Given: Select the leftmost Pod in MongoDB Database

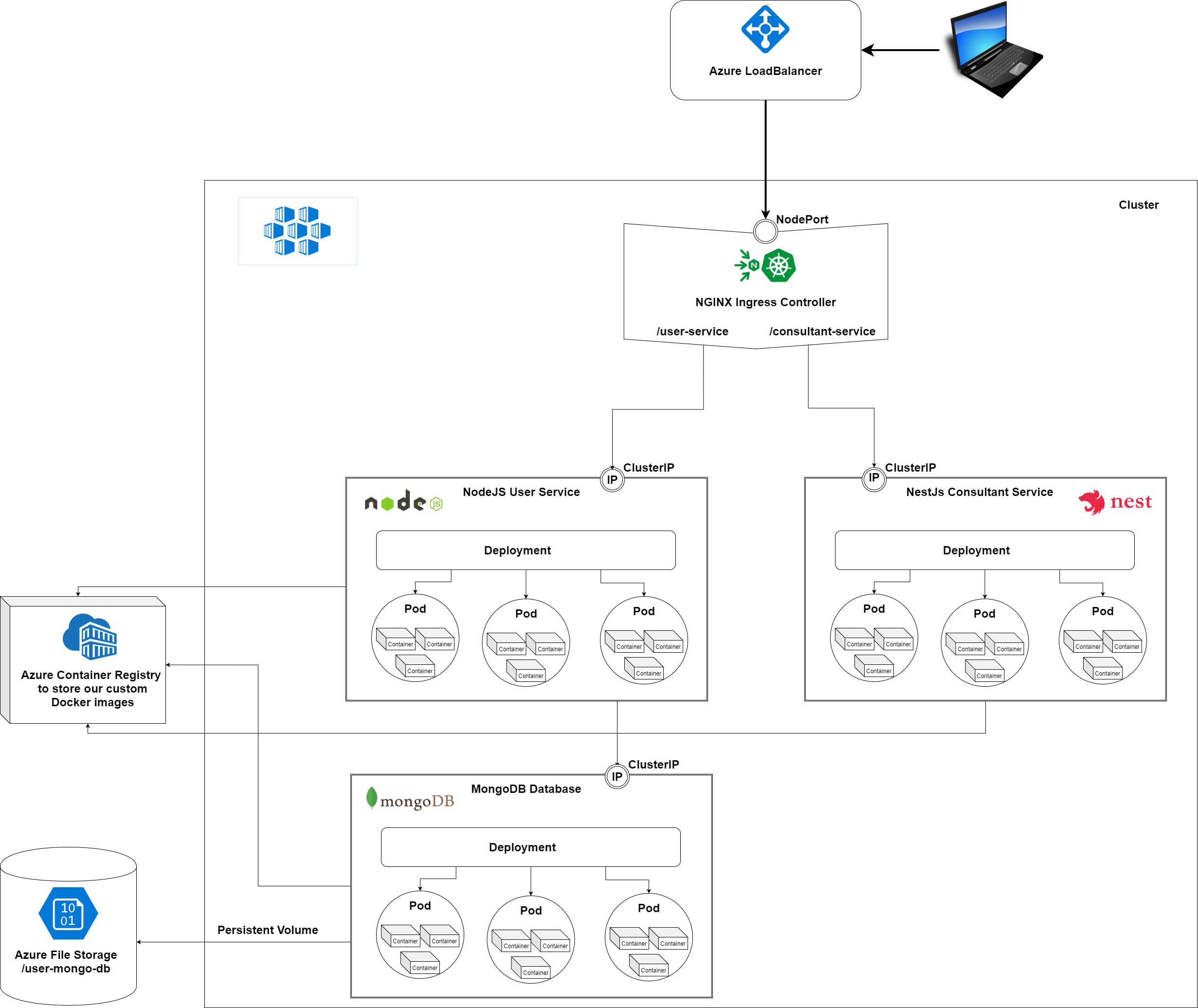Looking at the screenshot, I should [420, 936].
